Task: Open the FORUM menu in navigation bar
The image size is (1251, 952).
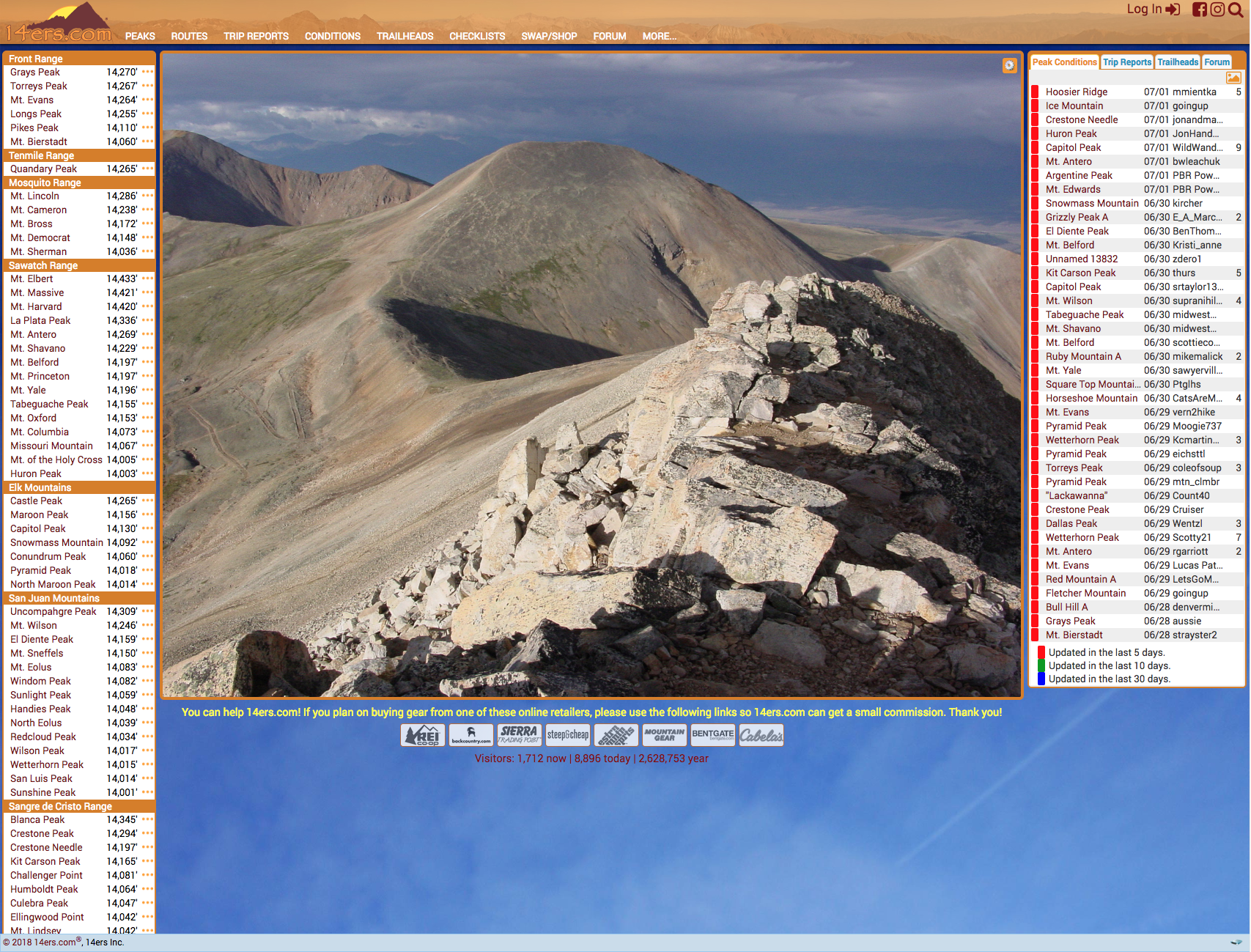Action: tap(610, 36)
